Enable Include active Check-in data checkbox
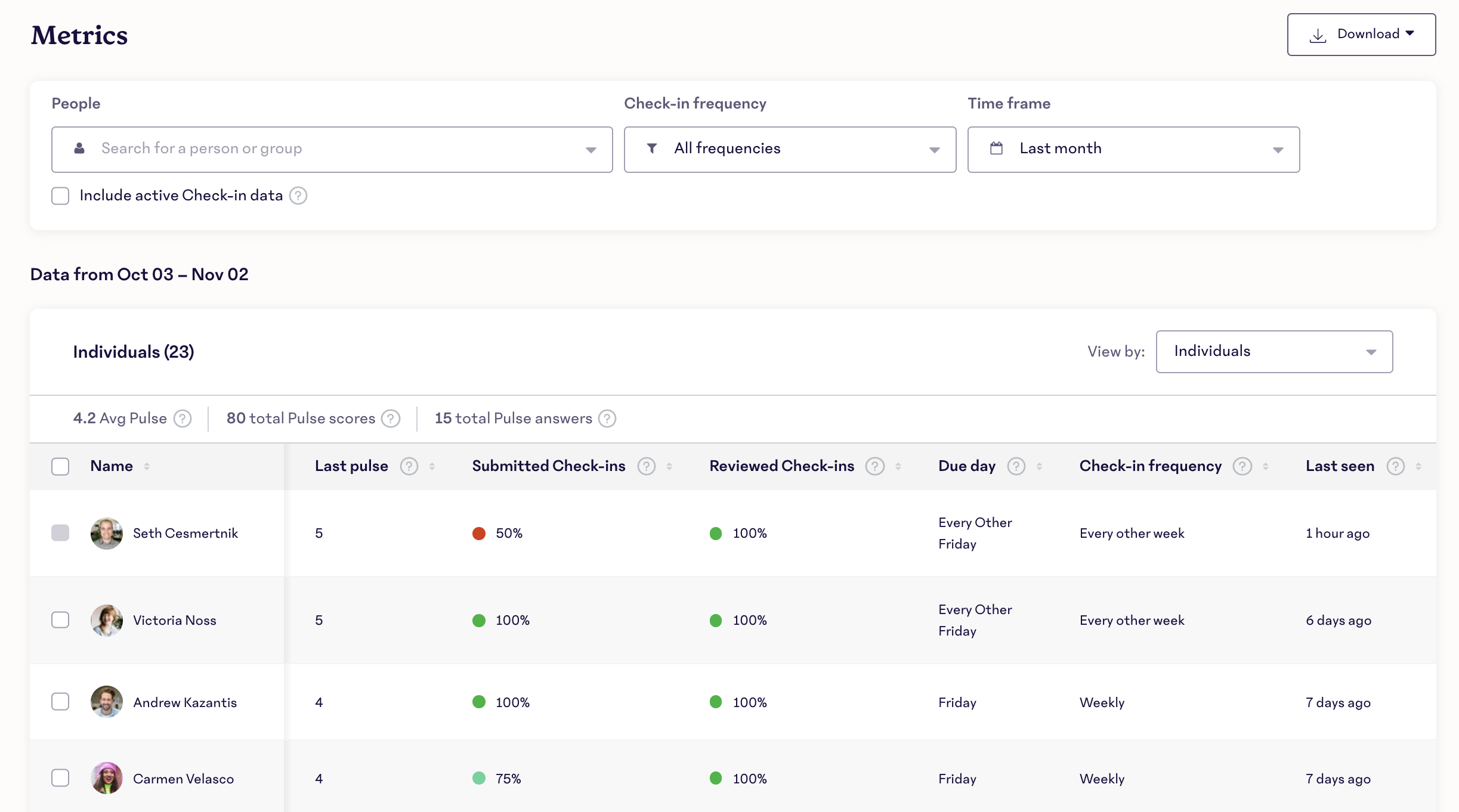Screen dimensions: 1459x812 pos(60,196)
